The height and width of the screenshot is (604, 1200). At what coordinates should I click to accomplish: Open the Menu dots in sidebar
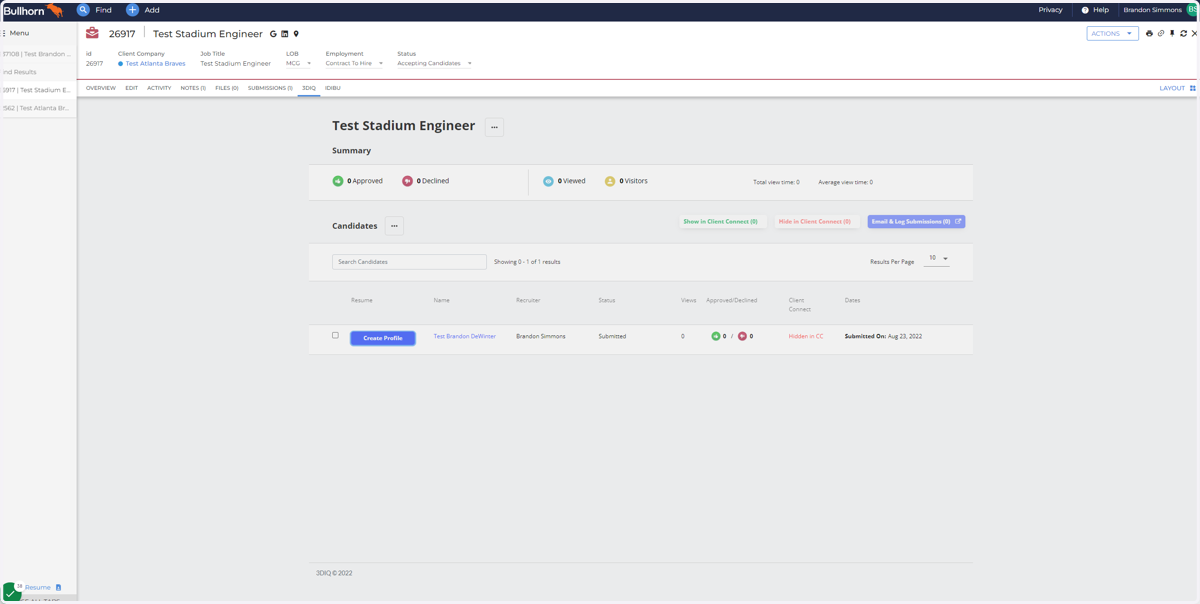tap(4, 33)
